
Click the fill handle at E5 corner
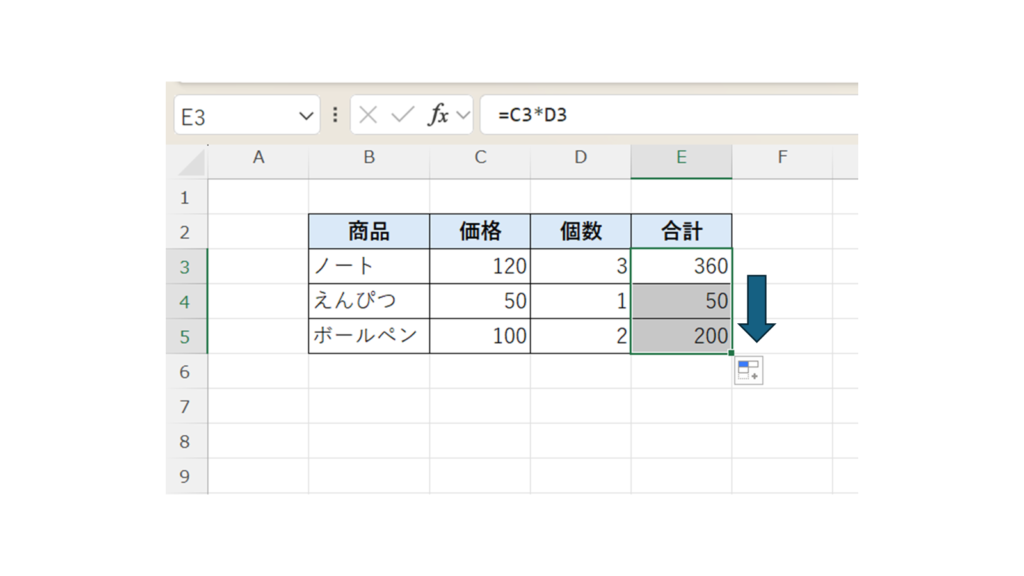tap(732, 353)
